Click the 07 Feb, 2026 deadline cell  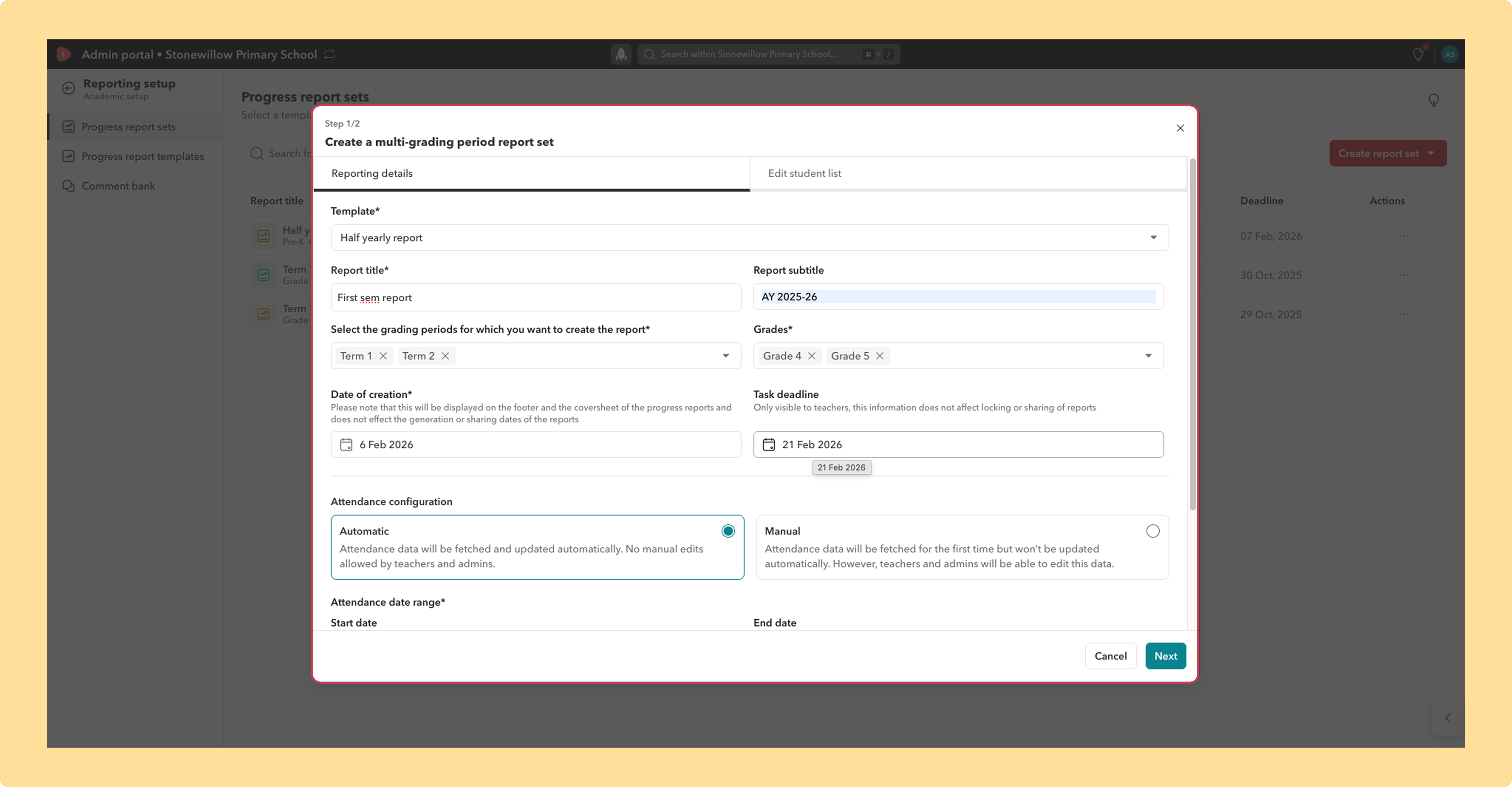coord(1271,236)
